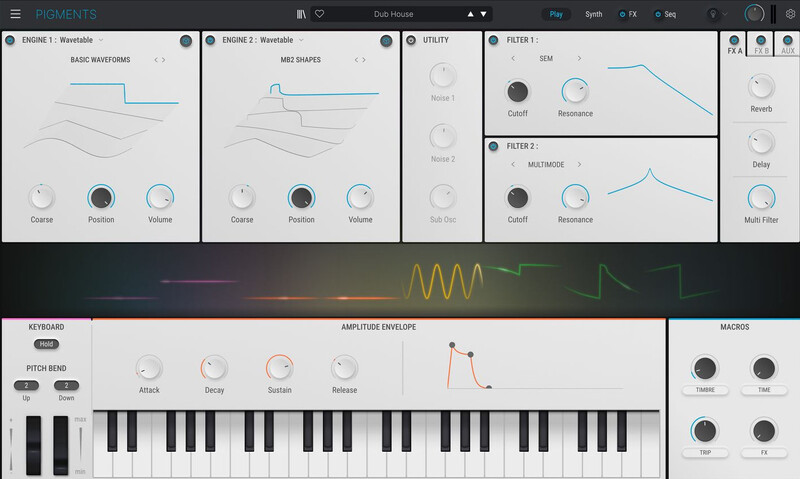Toggle the Utility engine power button

[411, 40]
